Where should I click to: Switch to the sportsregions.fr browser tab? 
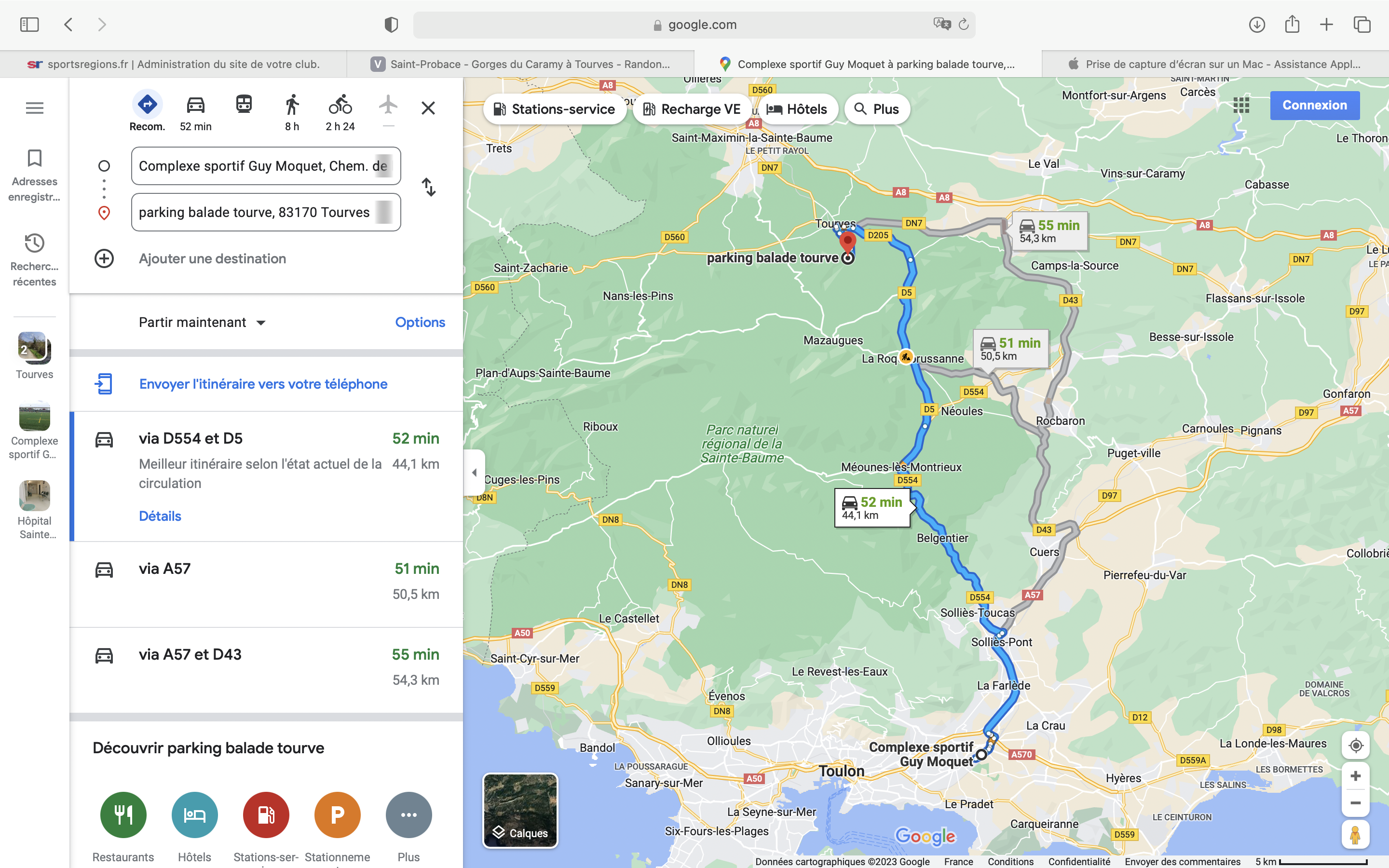[173, 64]
